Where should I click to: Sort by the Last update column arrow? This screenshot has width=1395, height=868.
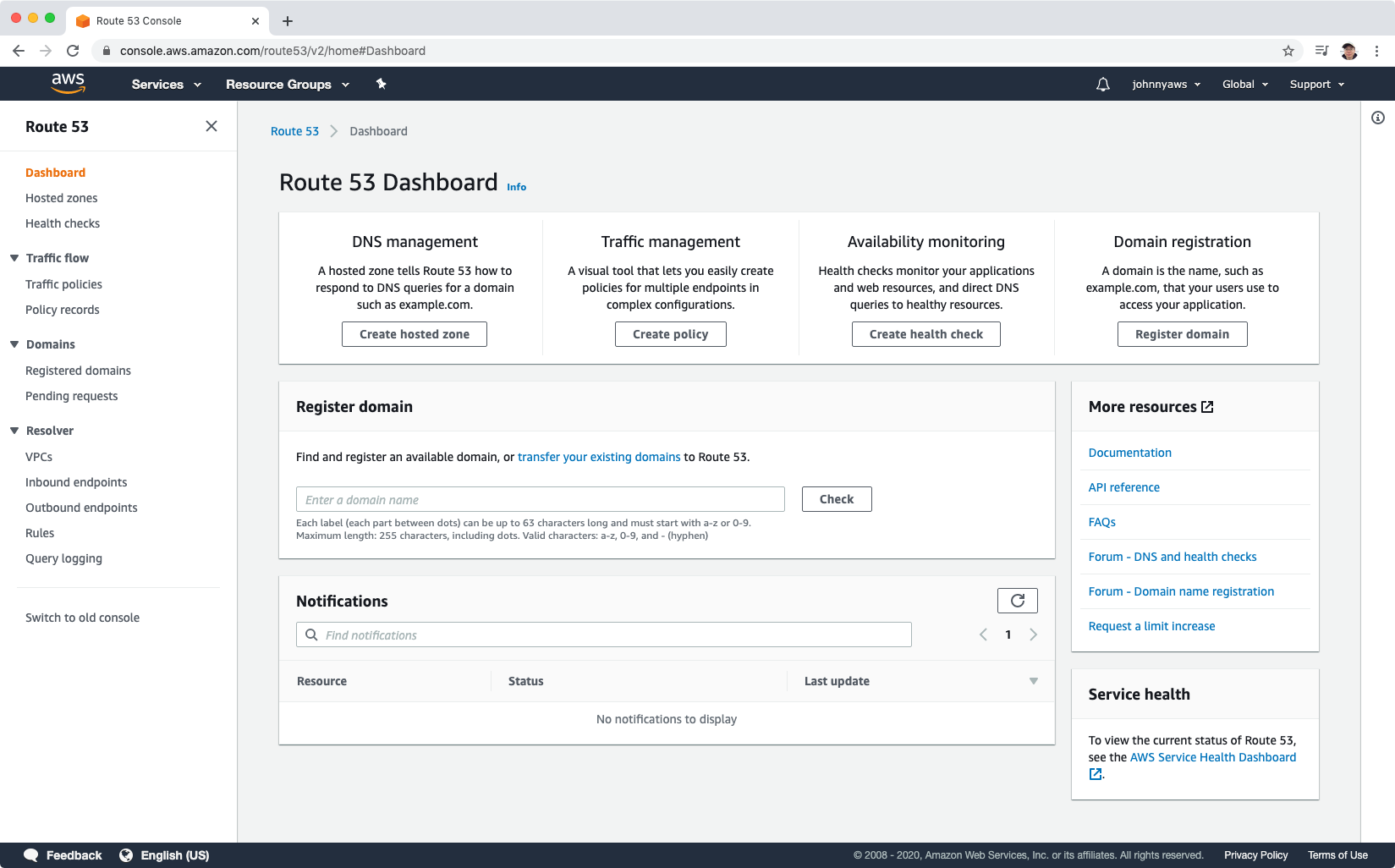click(x=1033, y=681)
